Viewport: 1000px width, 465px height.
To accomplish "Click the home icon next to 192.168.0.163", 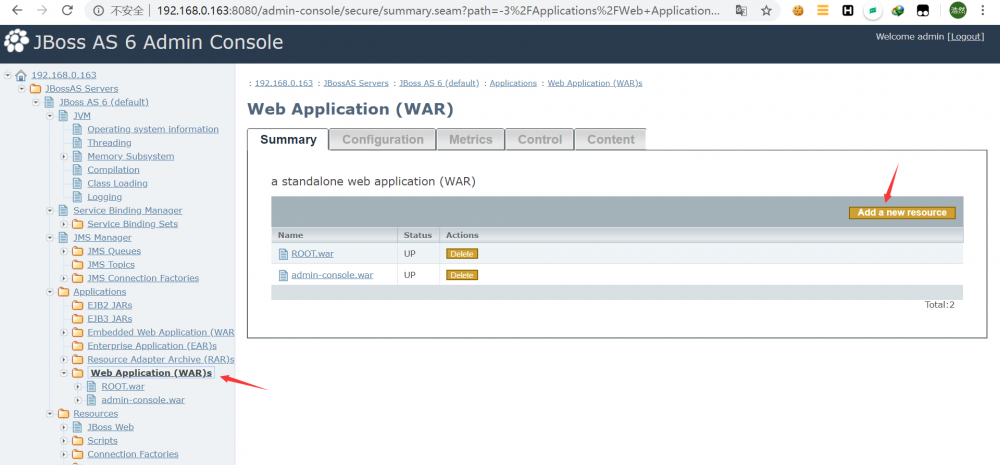I will (21, 75).
